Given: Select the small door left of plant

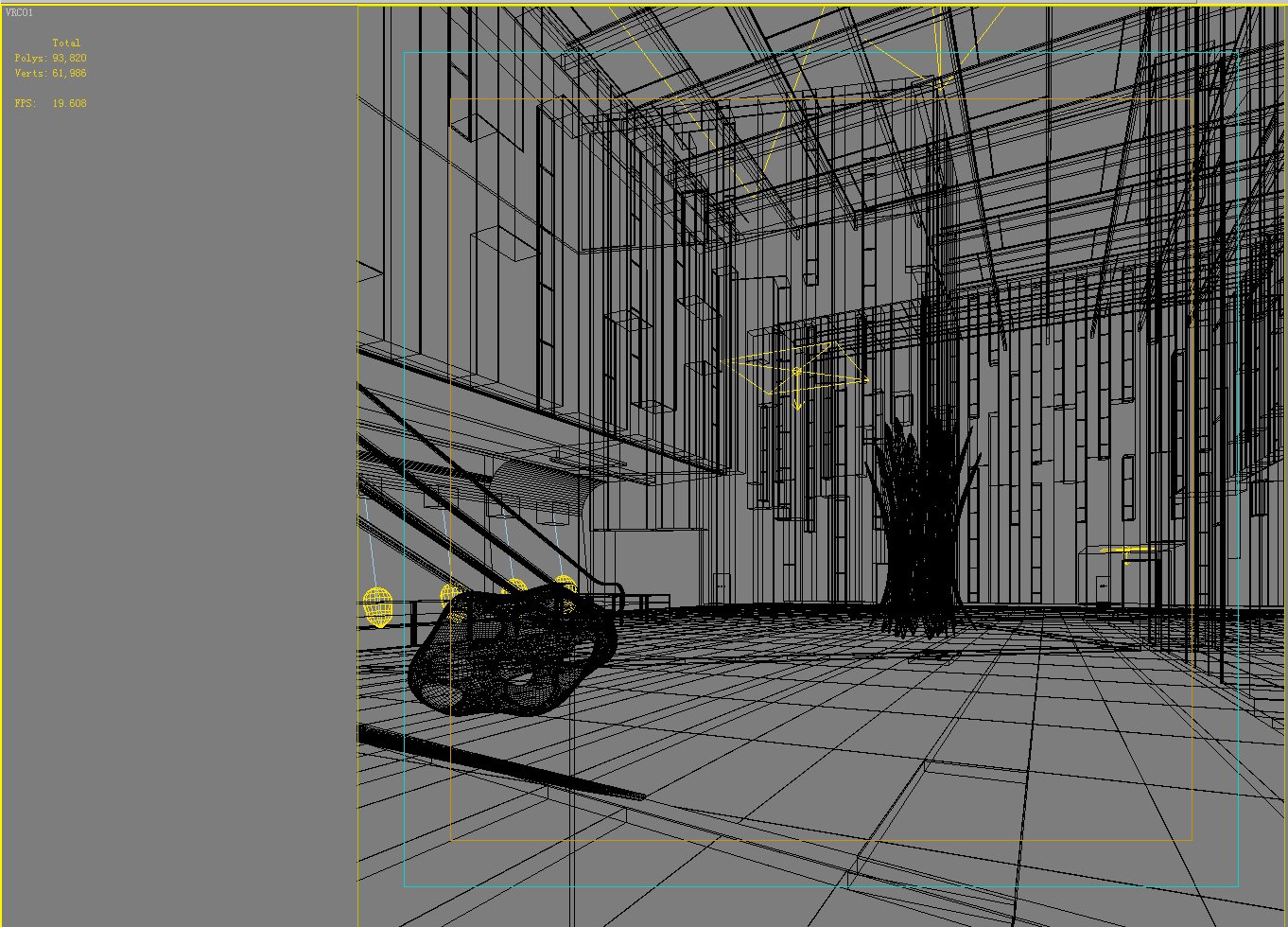Looking at the screenshot, I should (722, 588).
